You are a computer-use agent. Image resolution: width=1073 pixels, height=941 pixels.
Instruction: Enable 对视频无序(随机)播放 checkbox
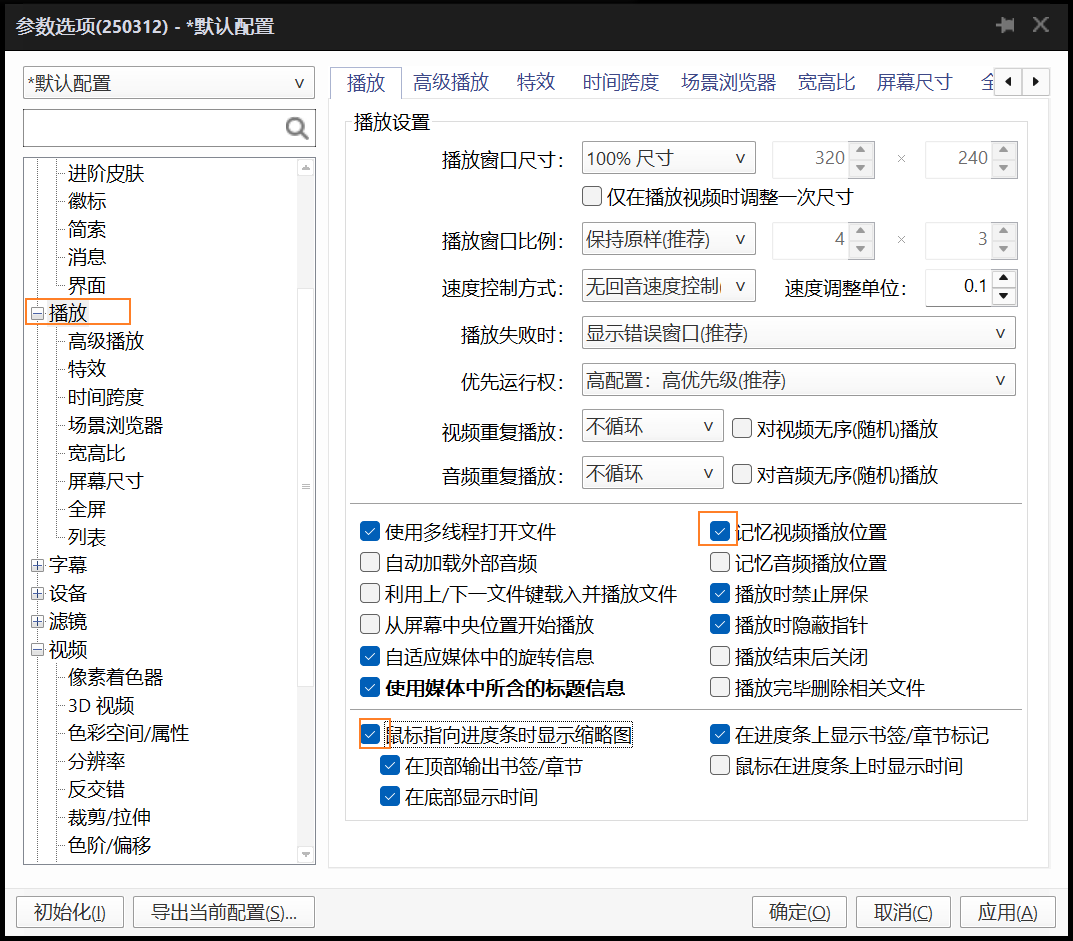point(742,428)
